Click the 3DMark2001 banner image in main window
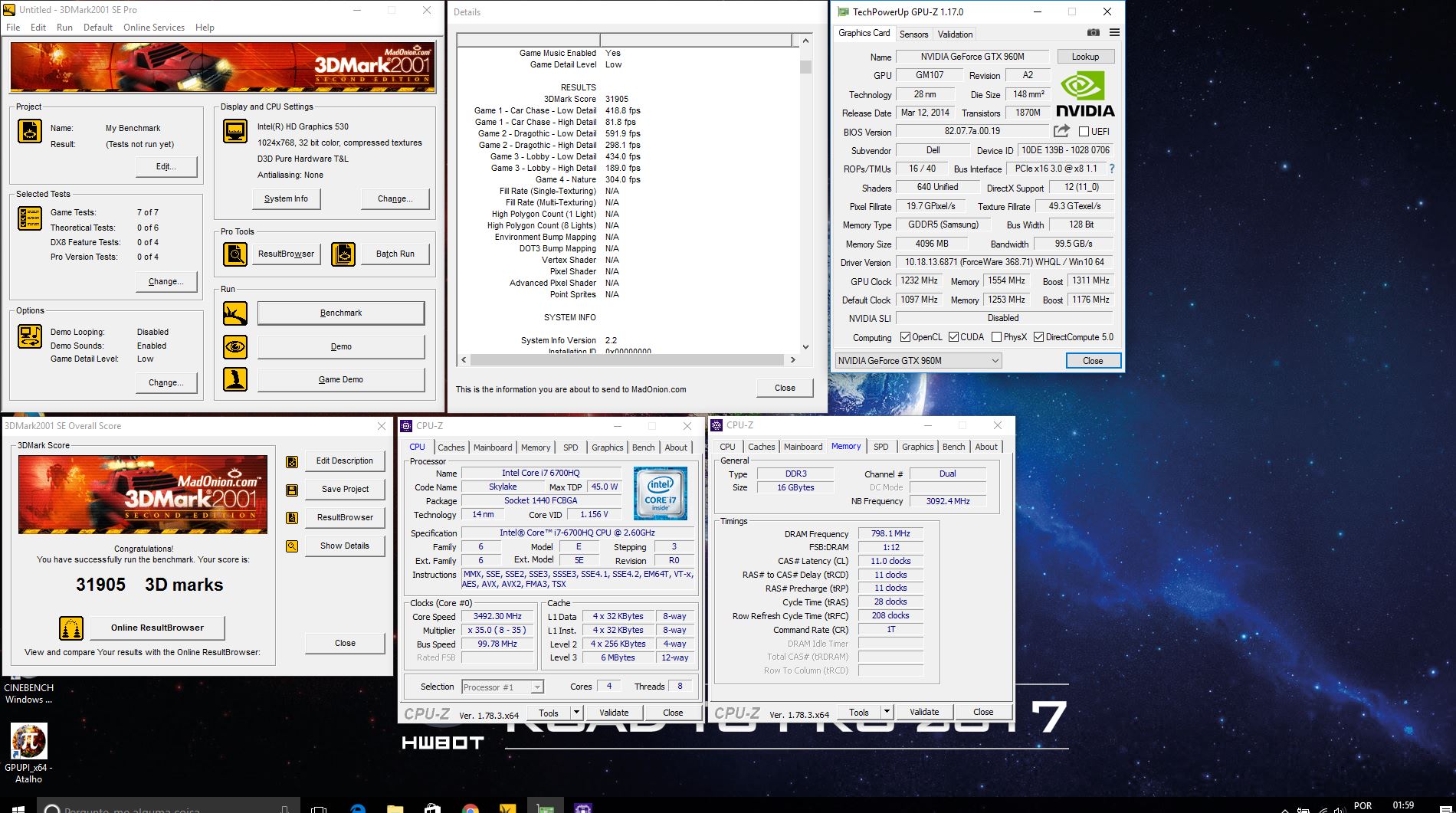This screenshot has width=1456, height=813. point(222,67)
